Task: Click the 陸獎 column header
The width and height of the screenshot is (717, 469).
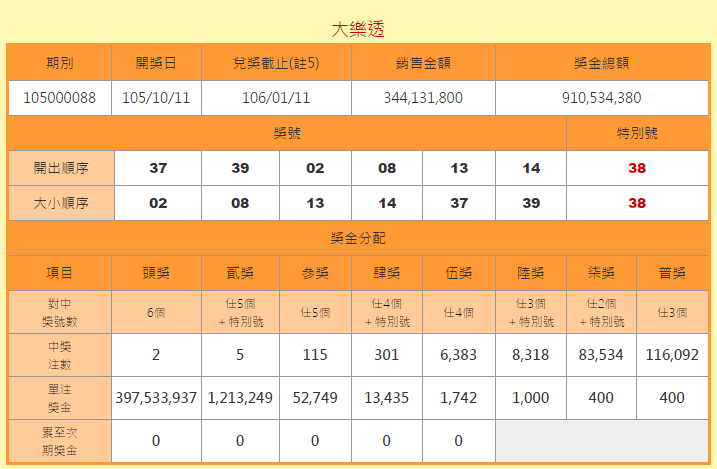Action: [530, 273]
